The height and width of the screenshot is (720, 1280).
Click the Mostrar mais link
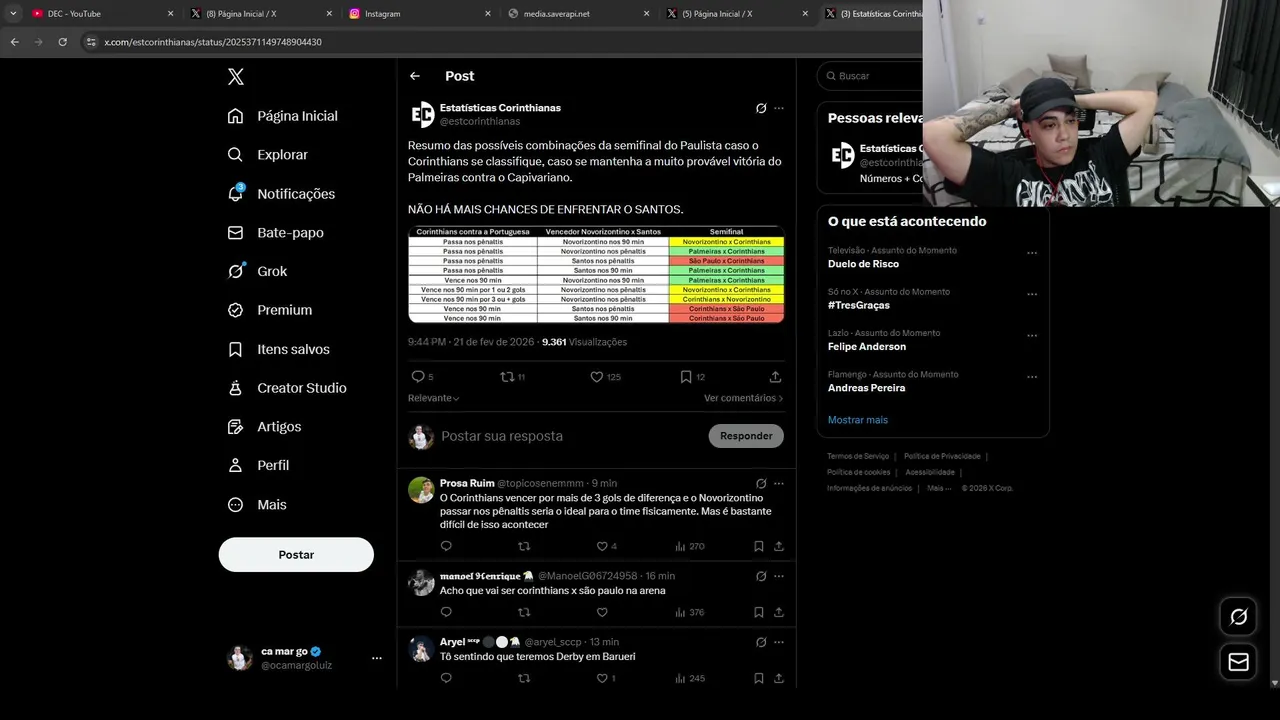tap(858, 420)
